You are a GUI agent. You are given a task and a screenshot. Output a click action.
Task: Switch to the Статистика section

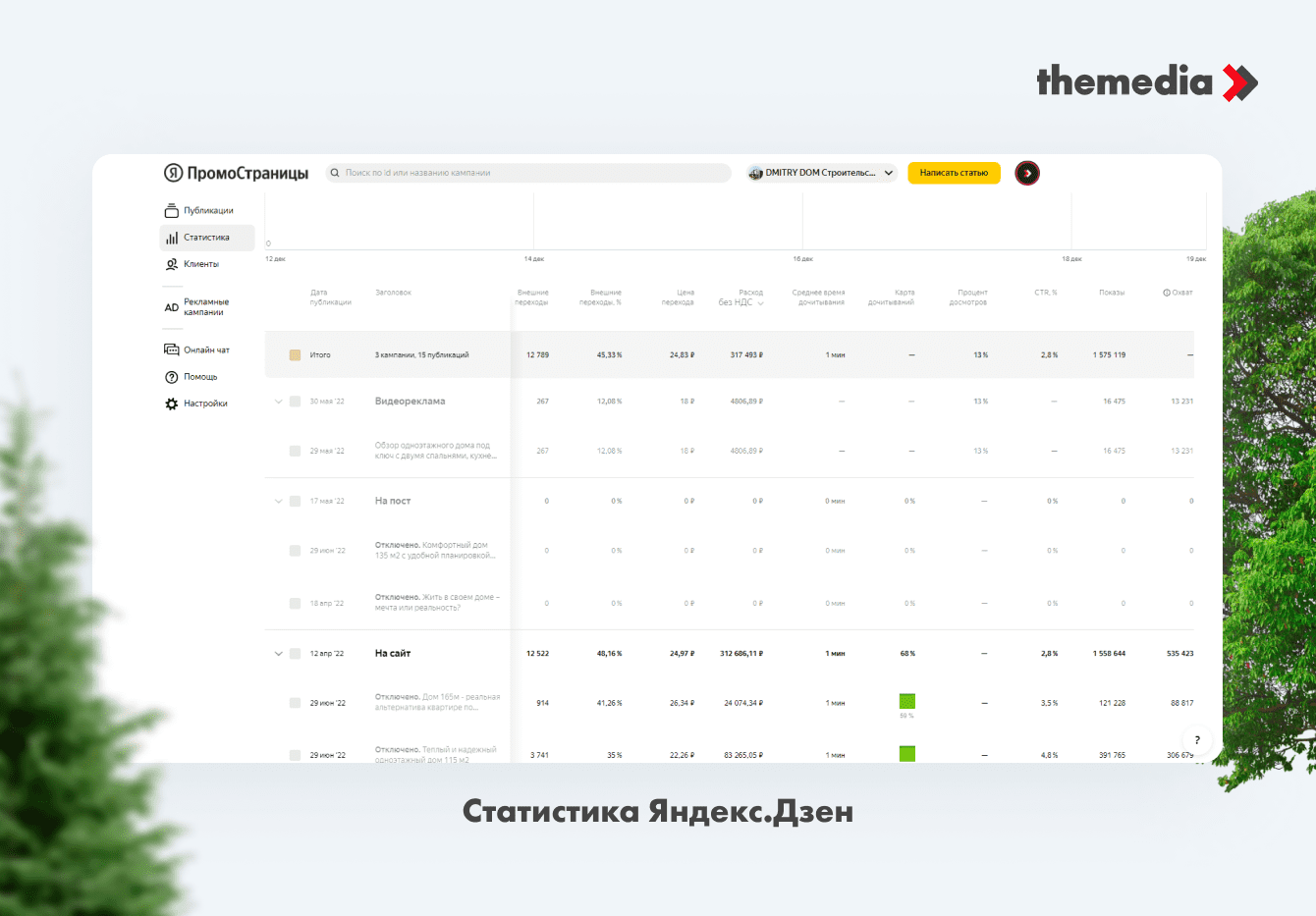point(207,238)
